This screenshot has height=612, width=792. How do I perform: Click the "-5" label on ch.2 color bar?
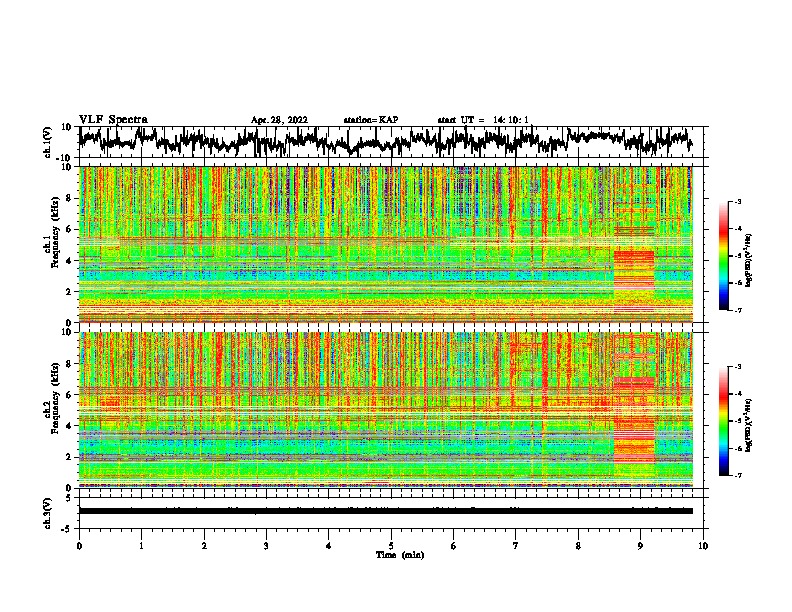click(738, 421)
